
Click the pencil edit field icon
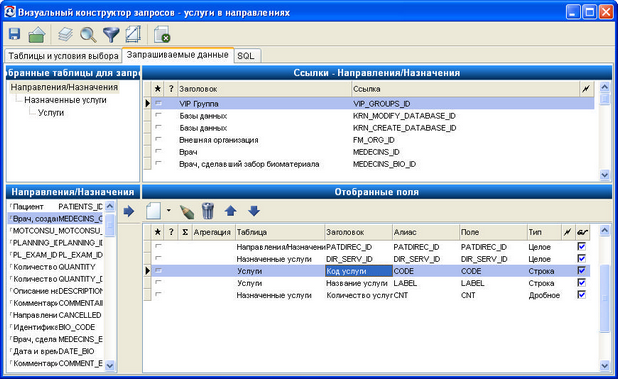[x=187, y=211]
